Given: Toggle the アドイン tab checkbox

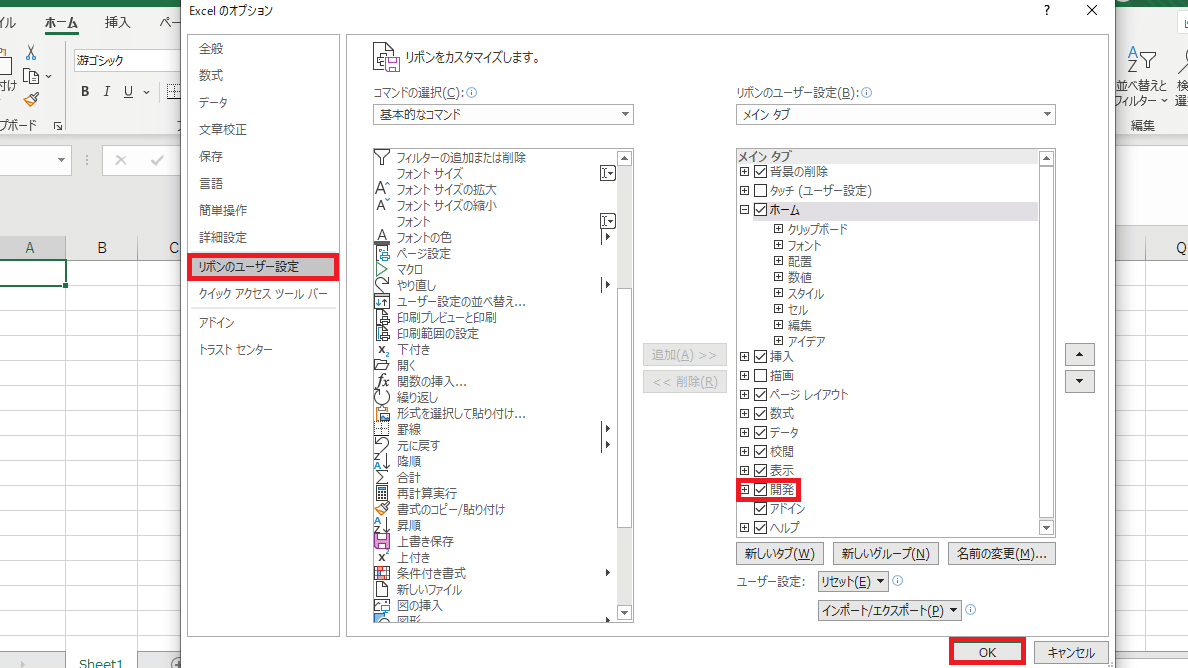Looking at the screenshot, I should click(x=761, y=509).
